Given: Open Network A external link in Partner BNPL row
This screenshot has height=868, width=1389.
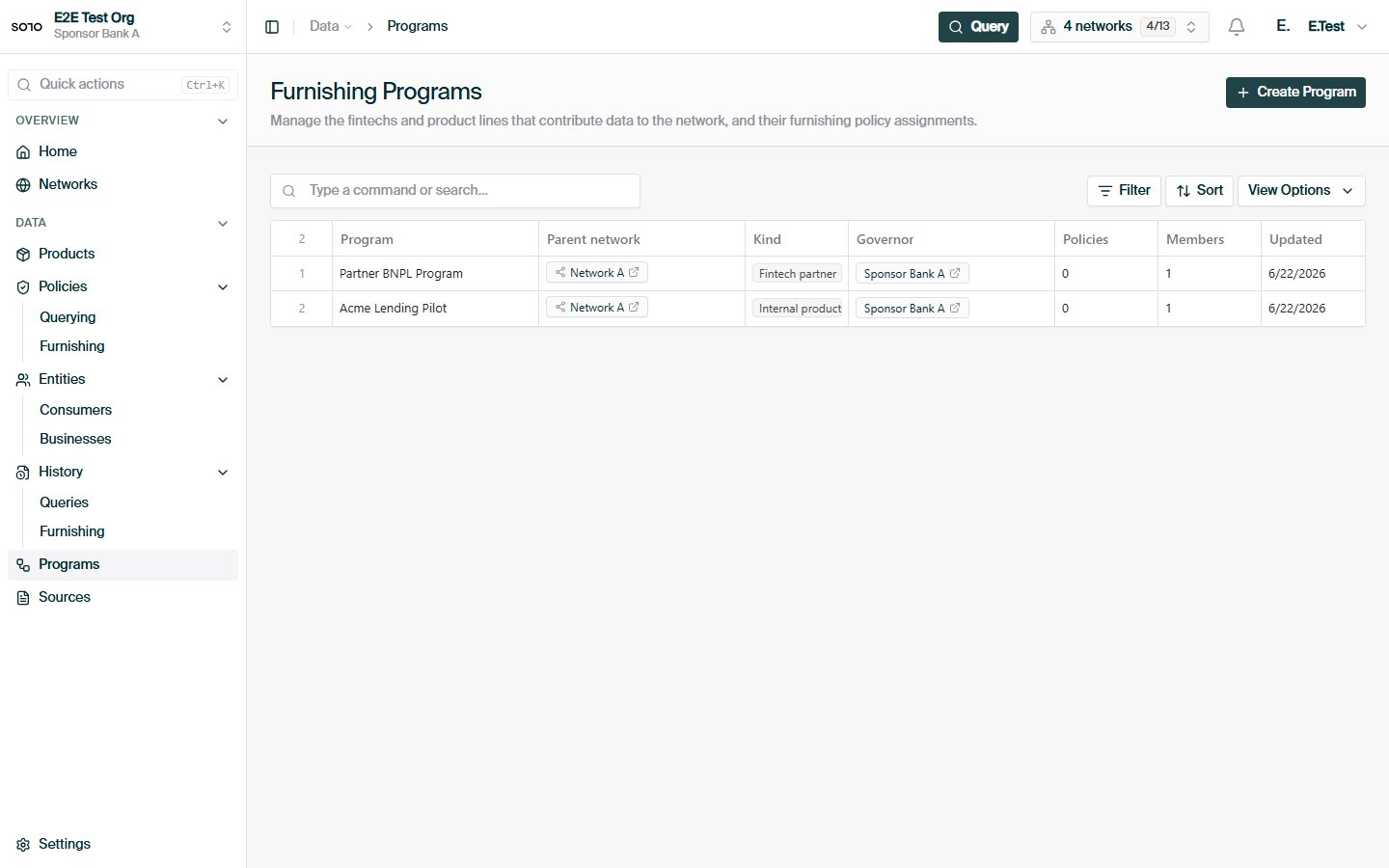Looking at the screenshot, I should [634, 273].
